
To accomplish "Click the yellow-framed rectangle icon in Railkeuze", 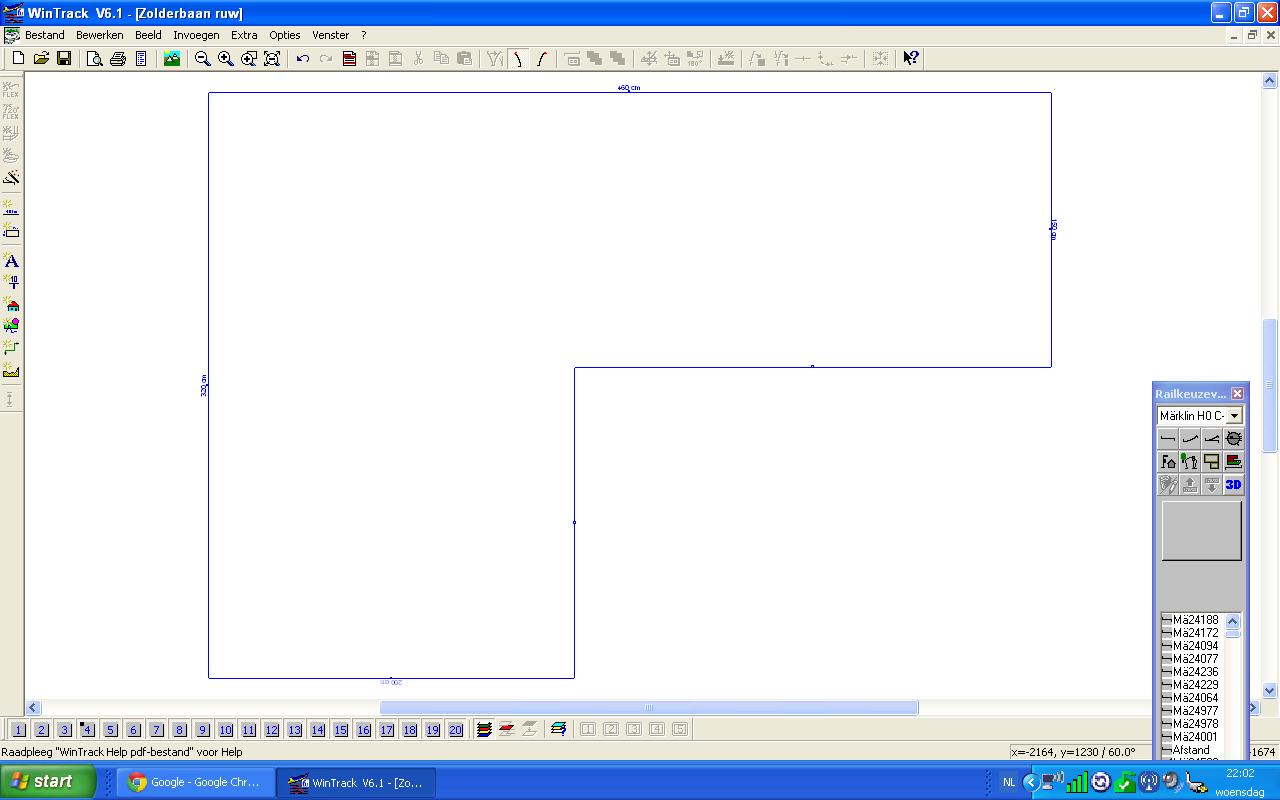I will tap(1212, 461).
